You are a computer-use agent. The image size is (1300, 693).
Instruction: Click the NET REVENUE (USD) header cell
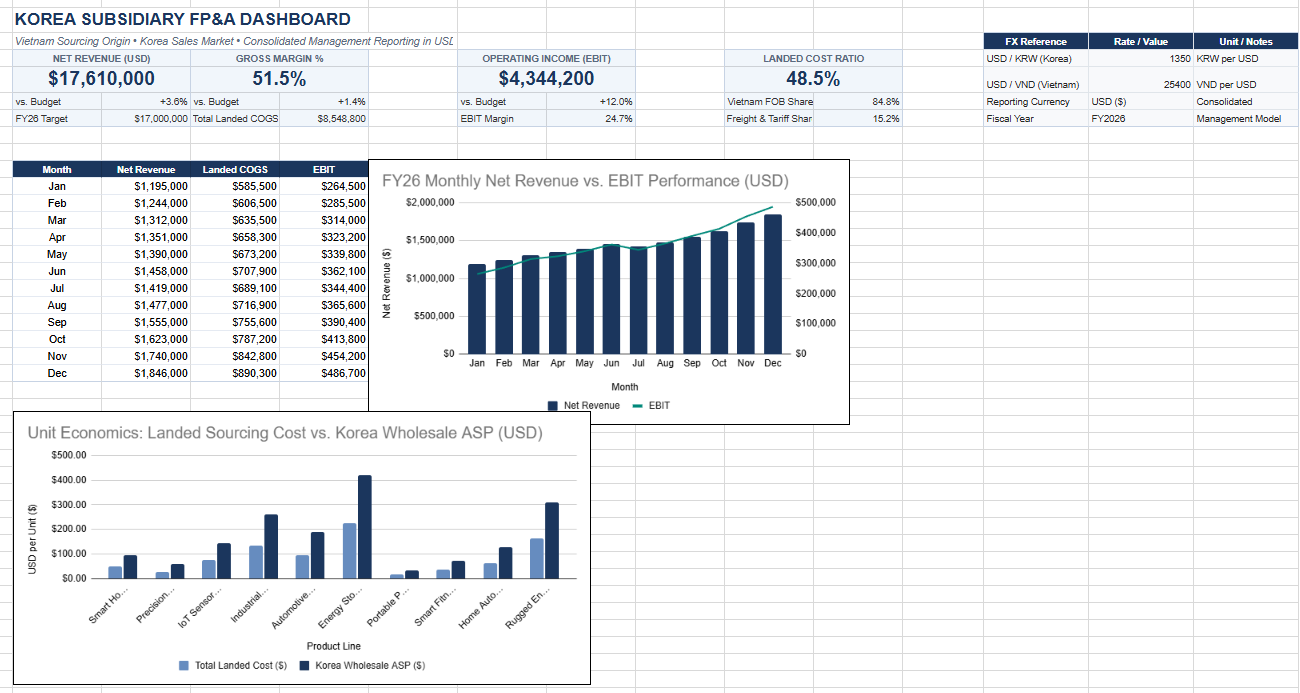(x=101, y=59)
